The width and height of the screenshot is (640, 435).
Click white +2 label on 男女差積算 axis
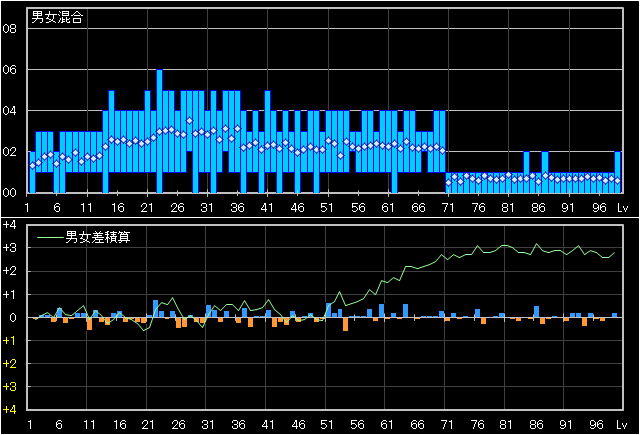tap(9, 271)
